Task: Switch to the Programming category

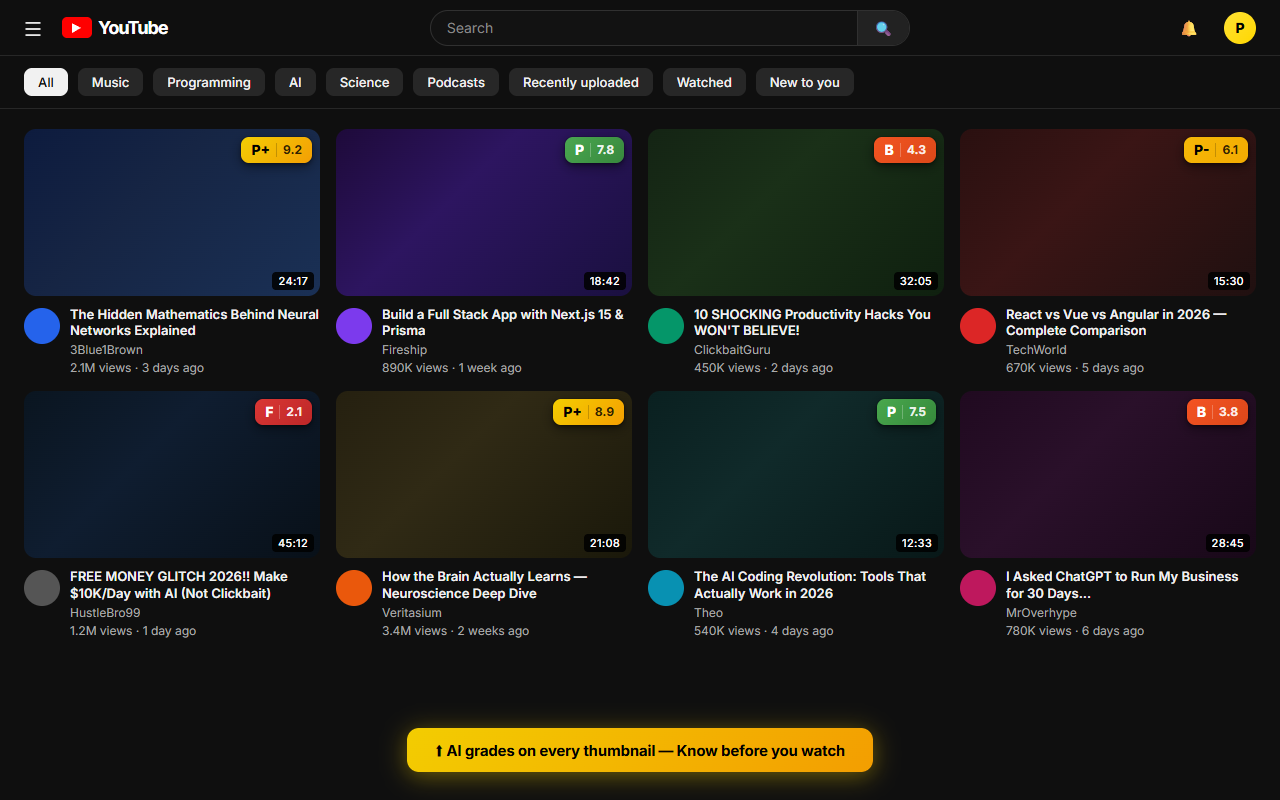Action: [x=209, y=82]
